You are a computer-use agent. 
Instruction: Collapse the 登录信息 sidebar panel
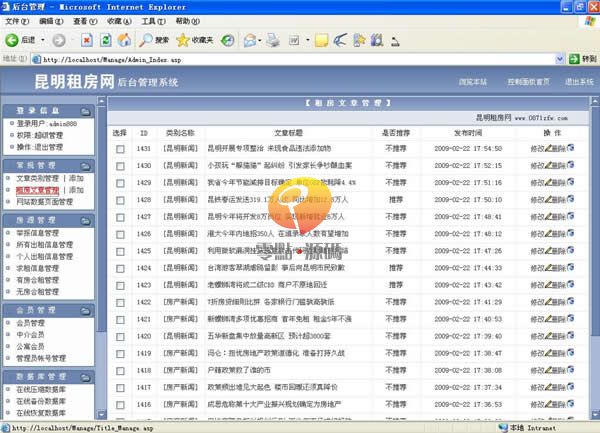85,111
